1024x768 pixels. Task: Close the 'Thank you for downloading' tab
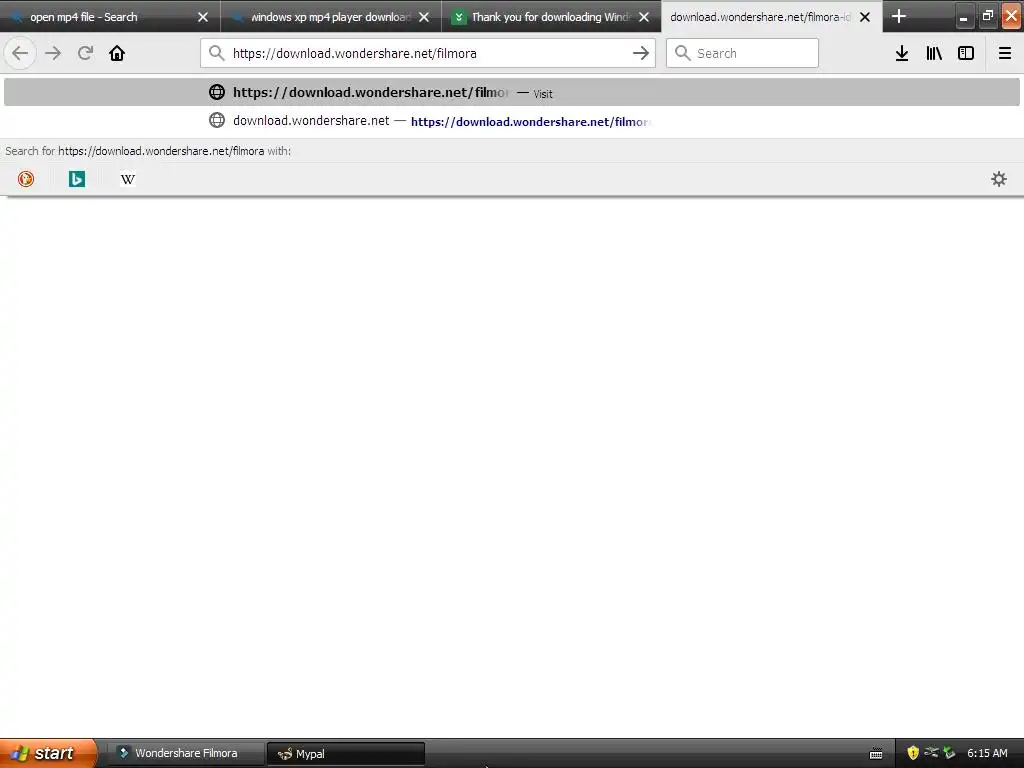[x=644, y=17]
